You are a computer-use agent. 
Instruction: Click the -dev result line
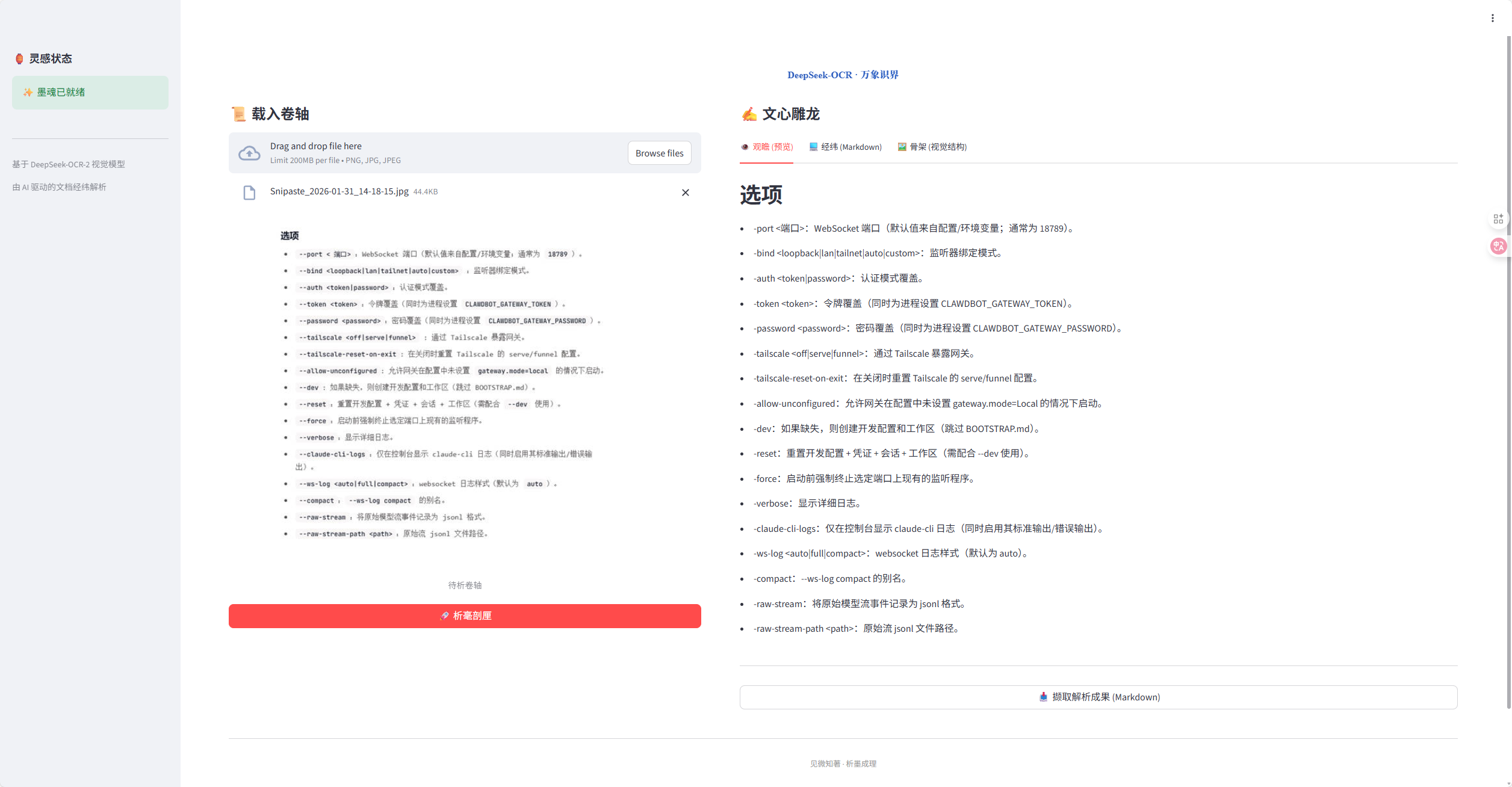[x=898, y=429]
